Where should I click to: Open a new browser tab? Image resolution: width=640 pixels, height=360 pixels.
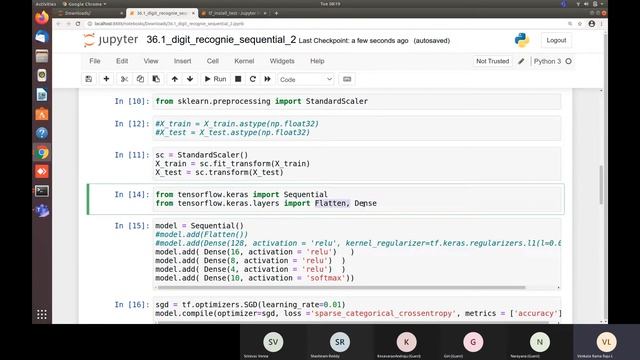click(276, 13)
